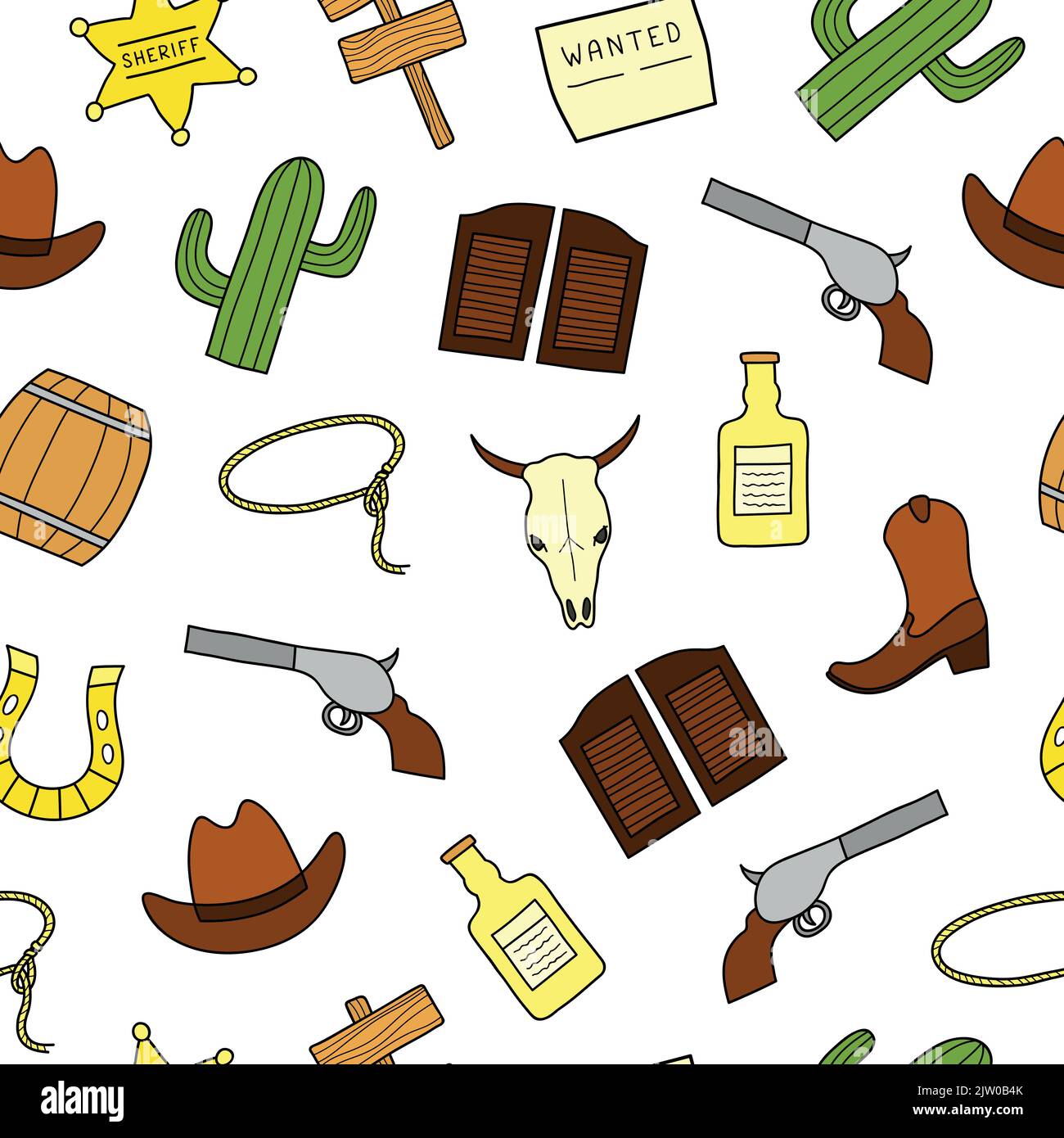
Task: Select the WANTED poster illustration
Action: coord(625,70)
